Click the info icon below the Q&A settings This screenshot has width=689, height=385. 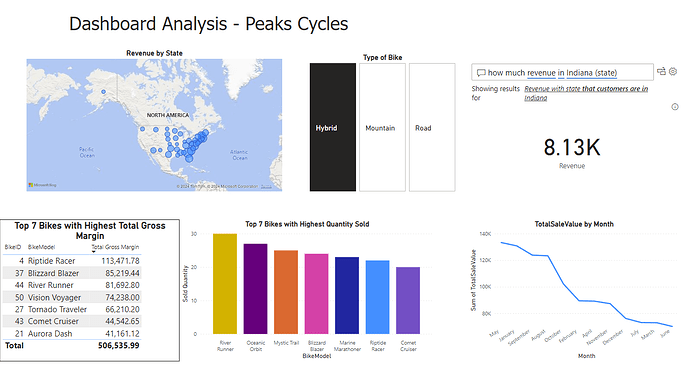(x=675, y=107)
